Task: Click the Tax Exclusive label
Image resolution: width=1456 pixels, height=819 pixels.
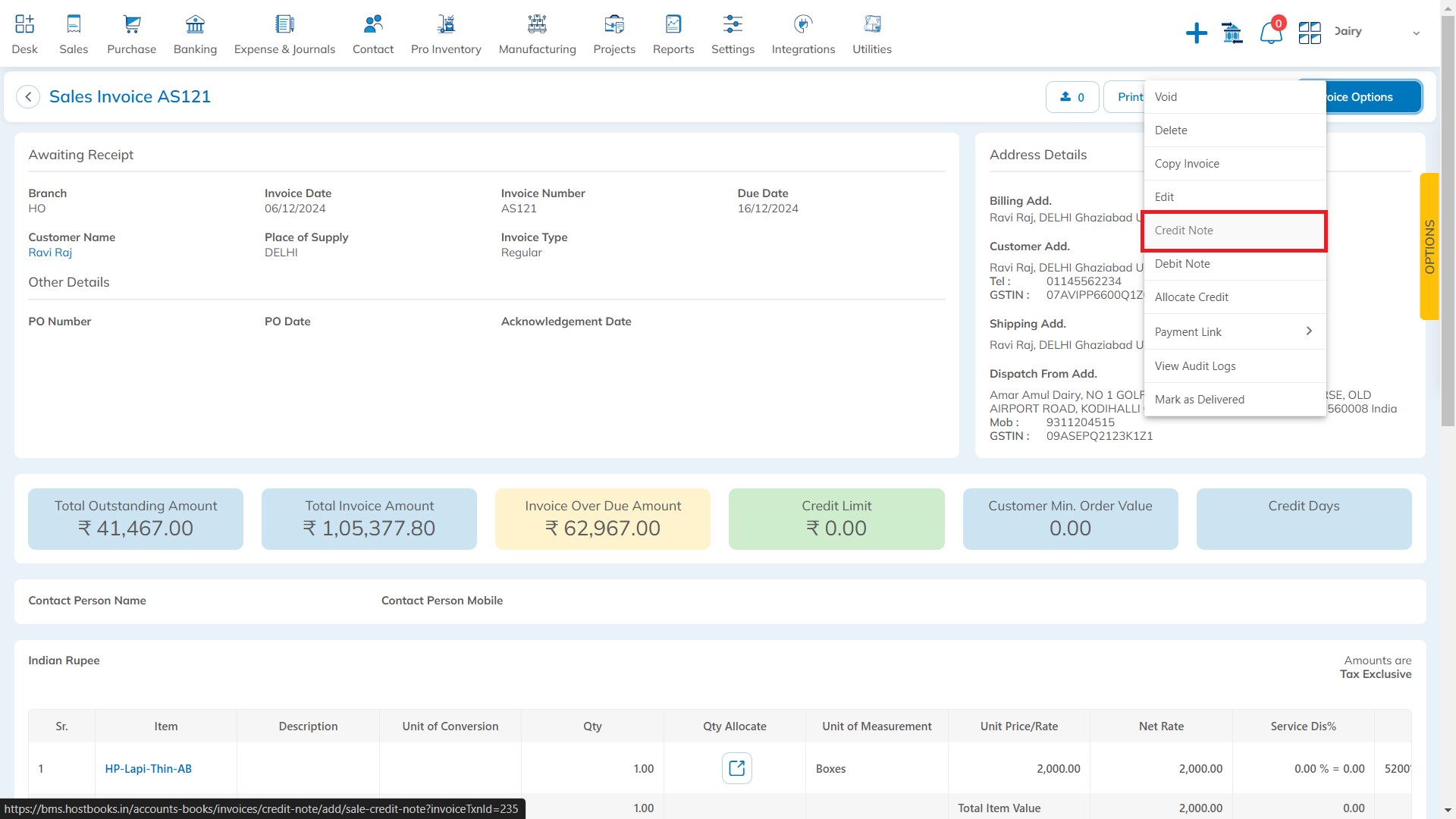Action: pos(1375,674)
